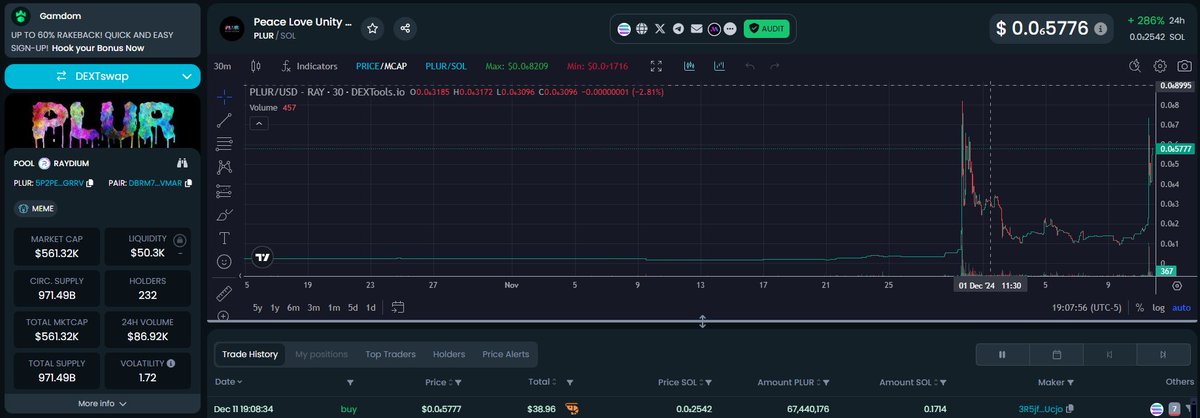Open the Total column filter
Image resolution: width=1200 pixels, height=418 pixels.
(x=568, y=382)
